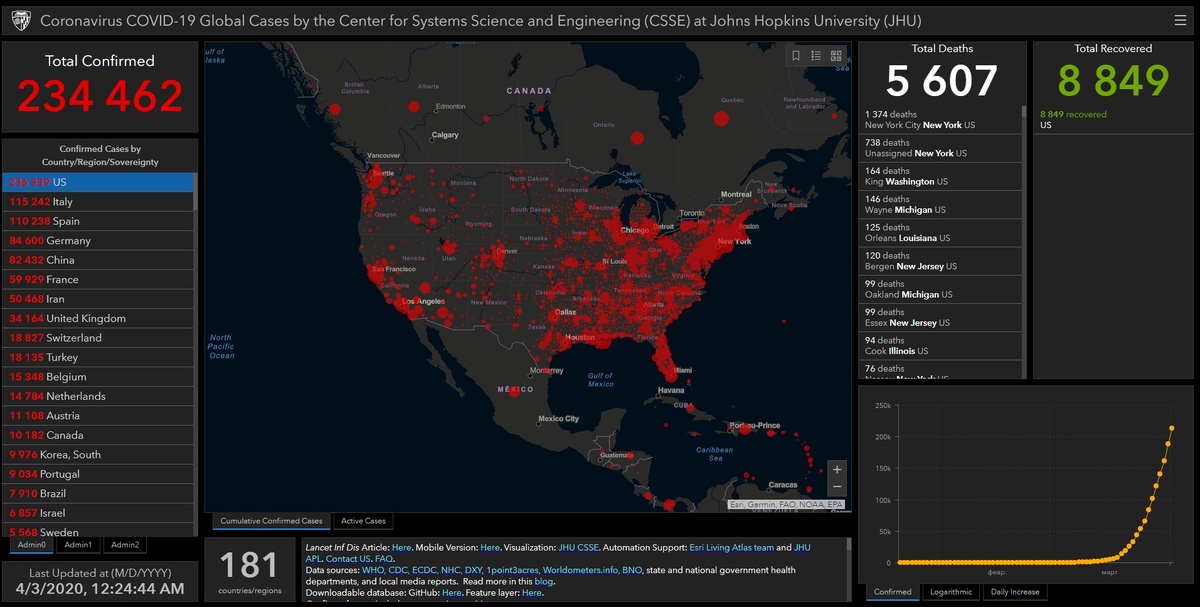1200x607 pixels.
Task: Click the Quebec red circle on map
Action: [x=721, y=119]
